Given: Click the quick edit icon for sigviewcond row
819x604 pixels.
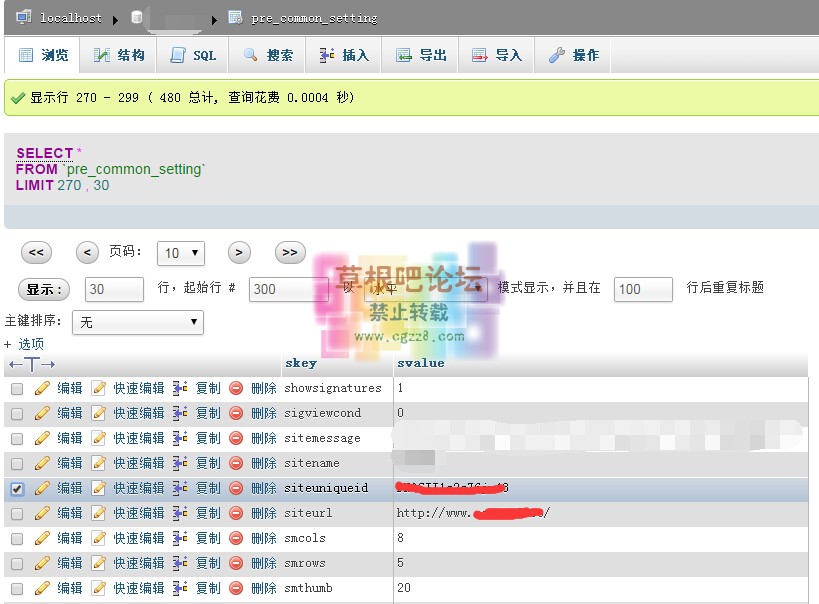Looking at the screenshot, I should [x=98, y=413].
